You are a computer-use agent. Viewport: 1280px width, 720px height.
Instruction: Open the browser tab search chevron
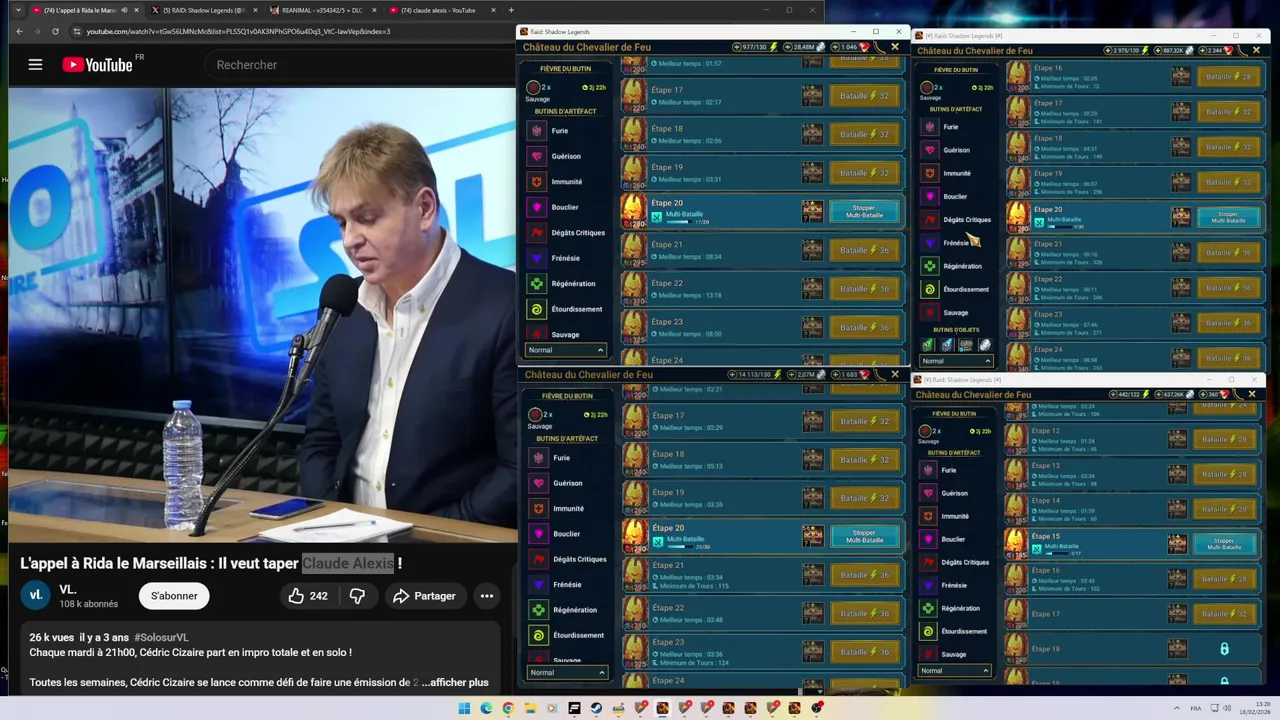(x=18, y=10)
